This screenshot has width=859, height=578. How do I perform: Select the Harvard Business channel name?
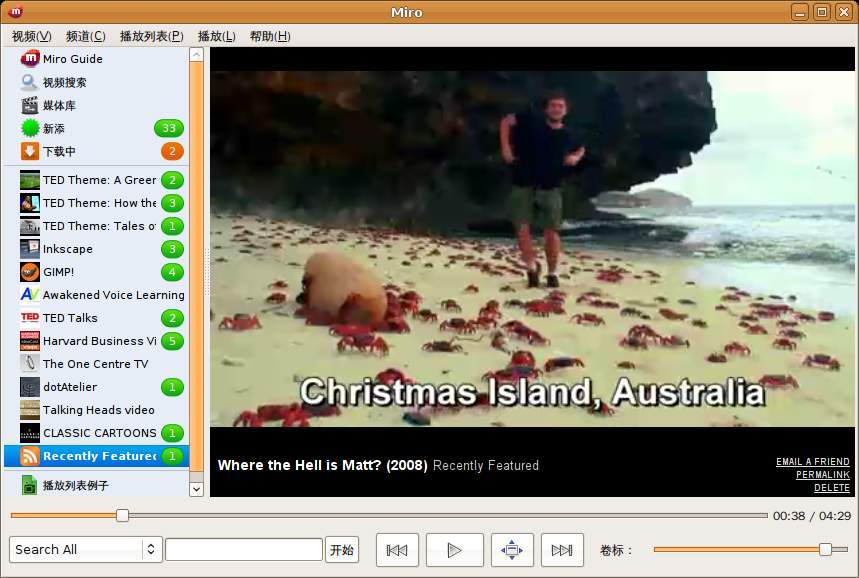100,341
